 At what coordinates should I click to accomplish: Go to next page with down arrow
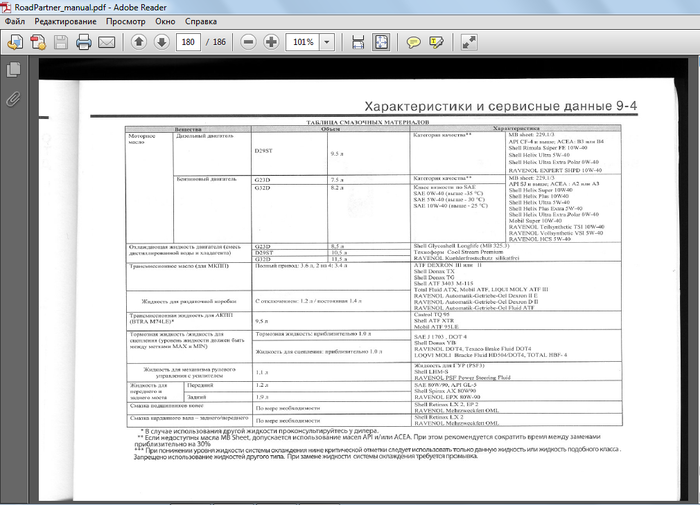click(162, 42)
